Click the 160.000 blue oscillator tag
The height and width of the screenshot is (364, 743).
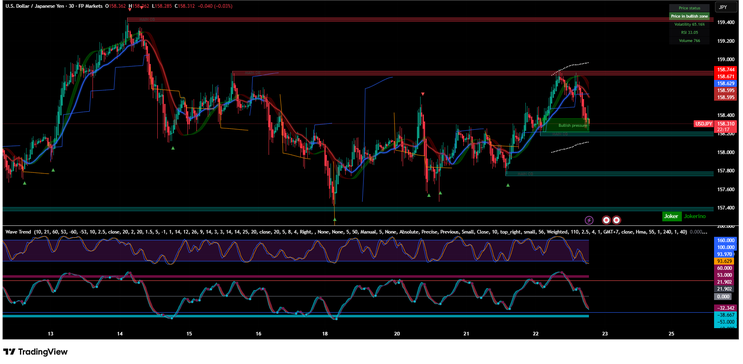coord(725,240)
